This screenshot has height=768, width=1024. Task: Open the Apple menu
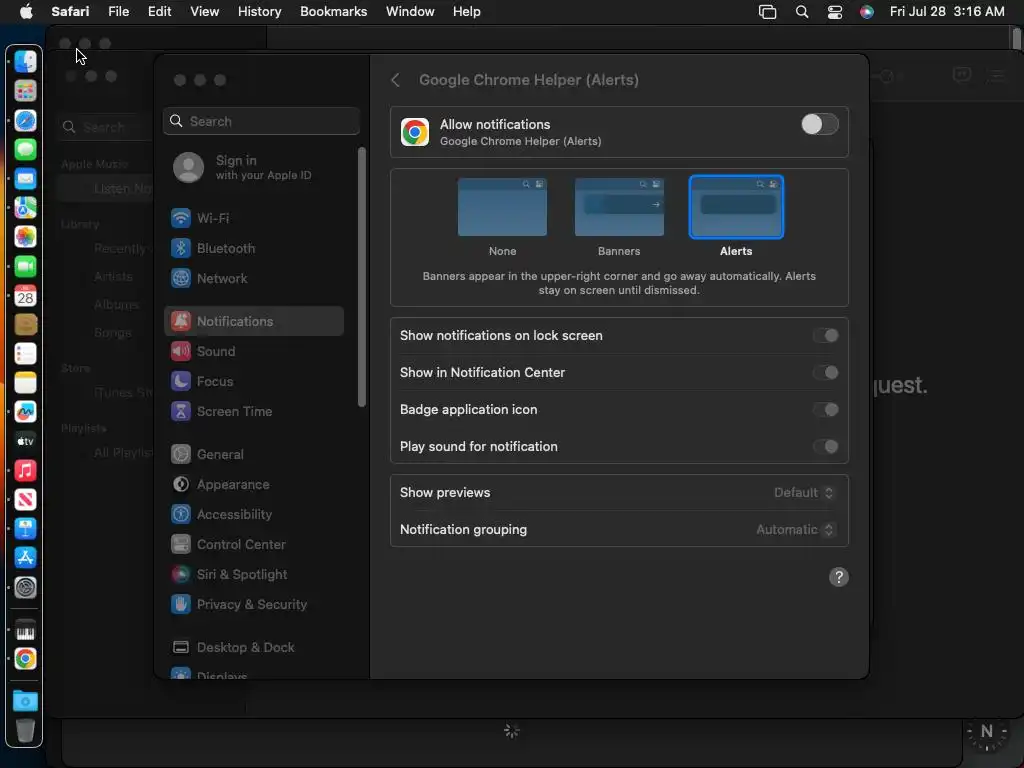pyautogui.click(x=26, y=12)
